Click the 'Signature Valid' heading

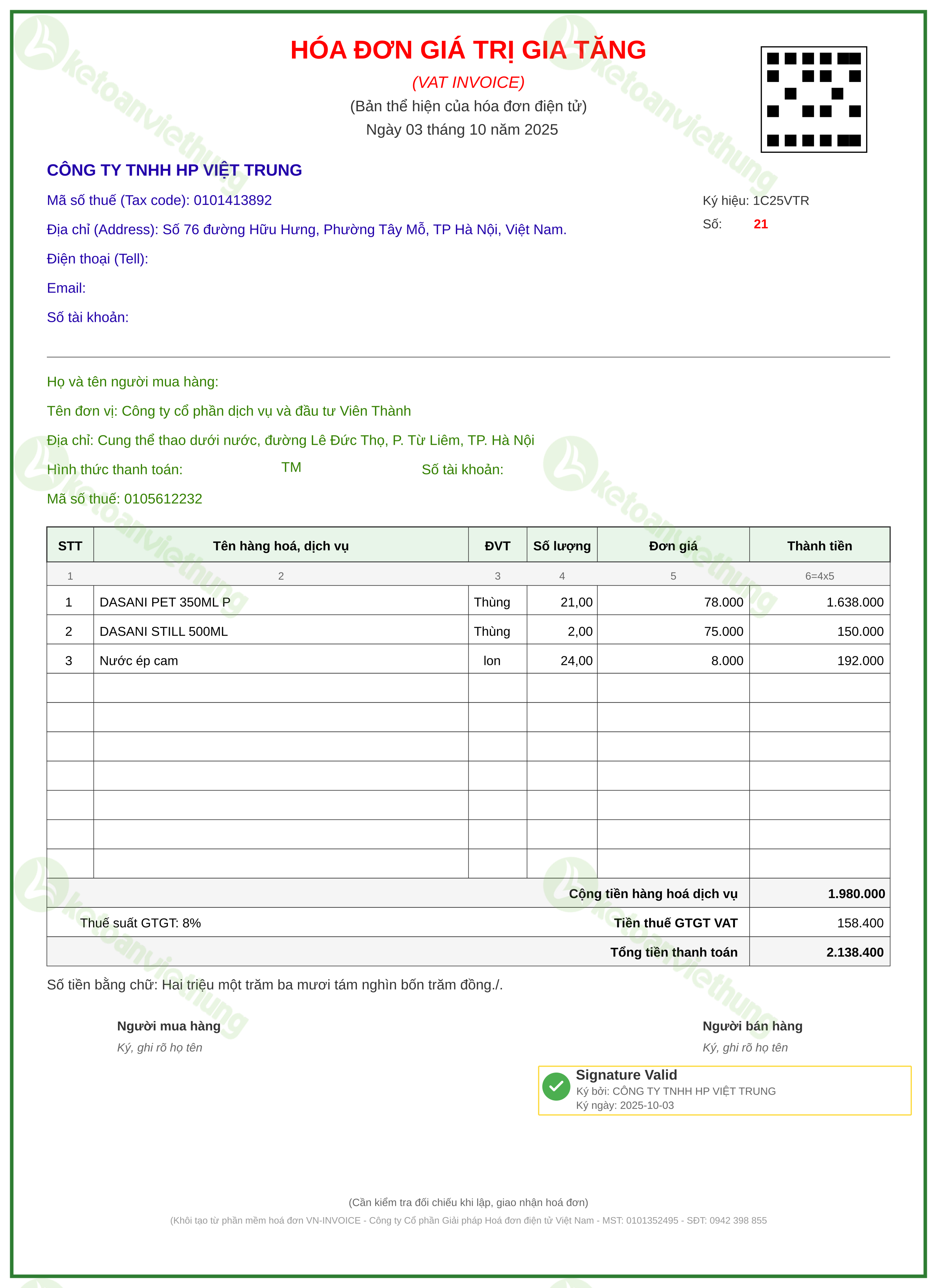point(627,1075)
